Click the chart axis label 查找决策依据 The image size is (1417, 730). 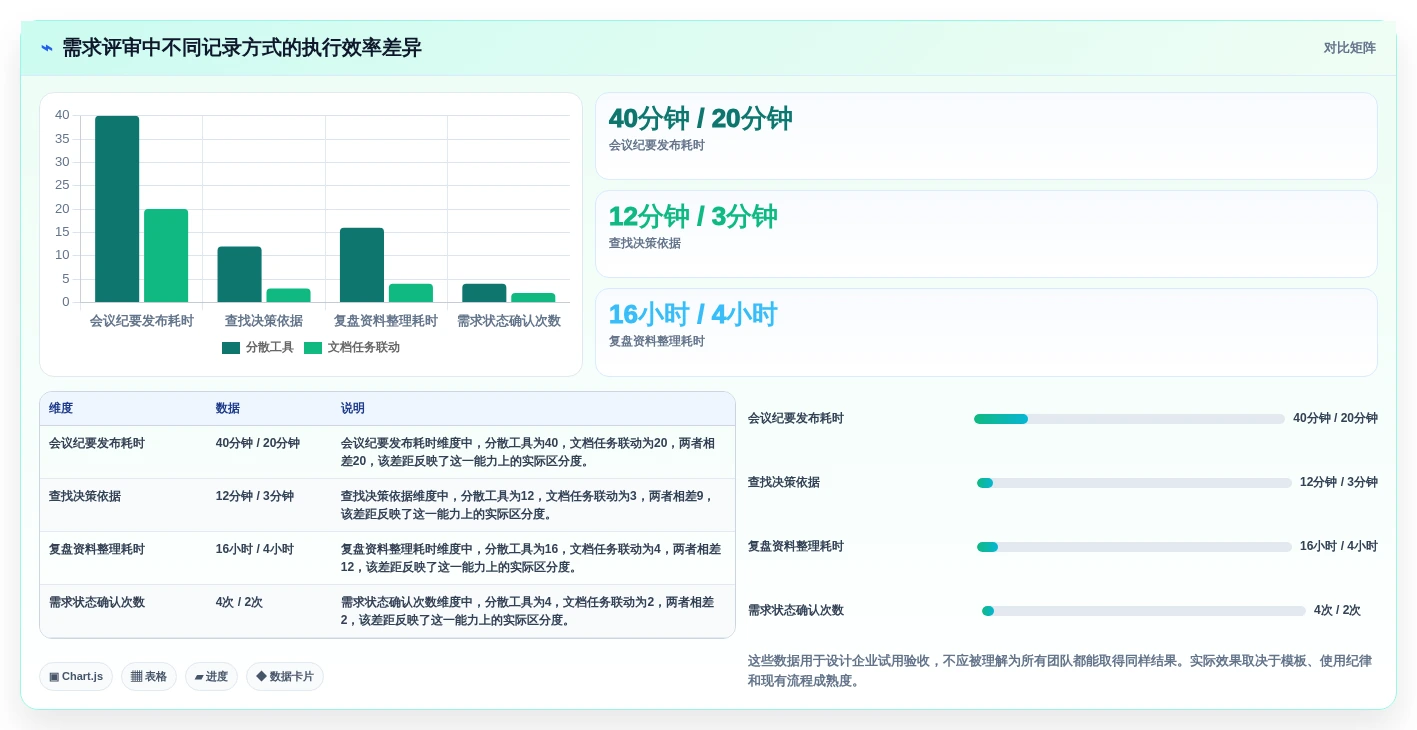pos(264,321)
